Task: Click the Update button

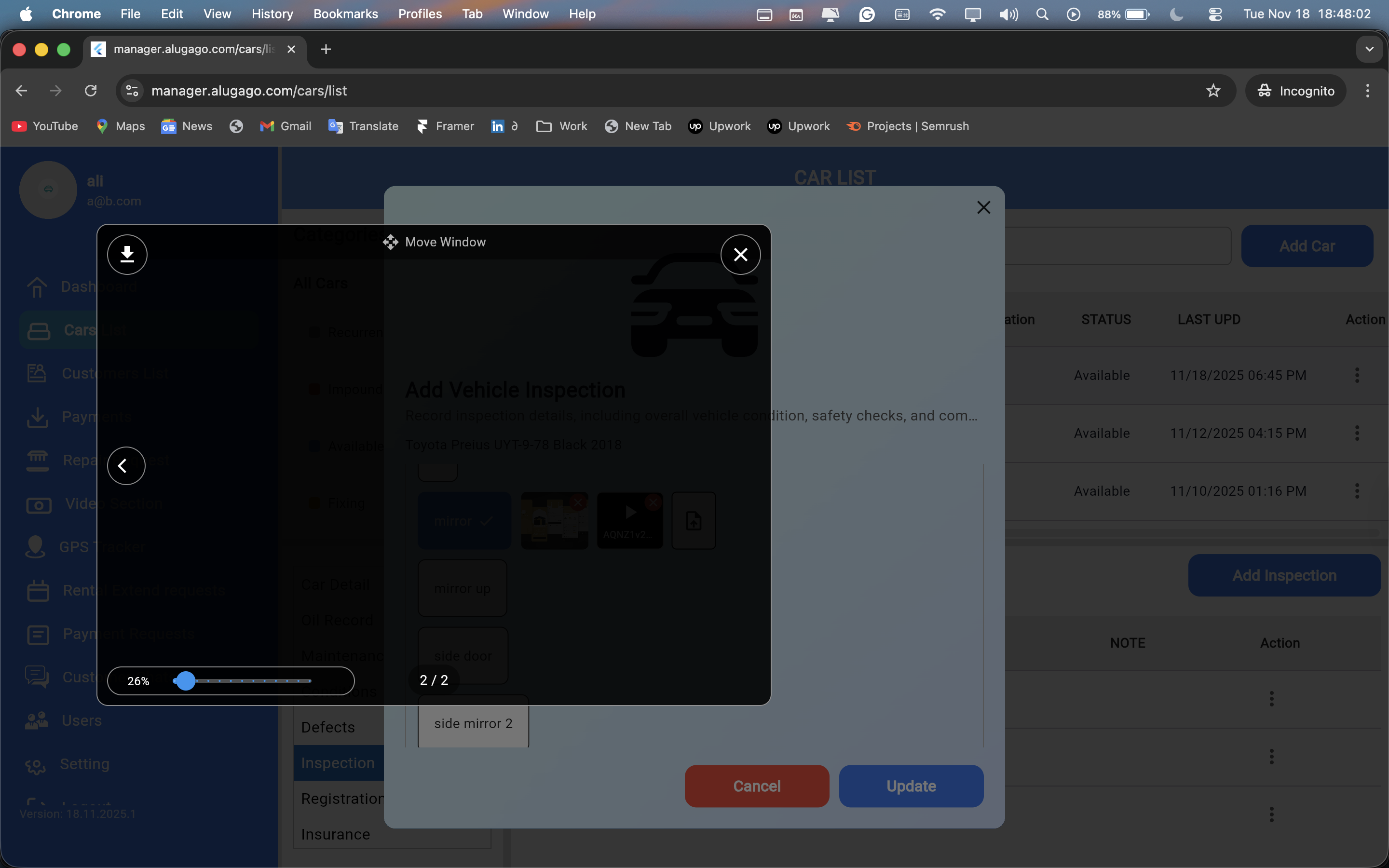Action: 911,786
